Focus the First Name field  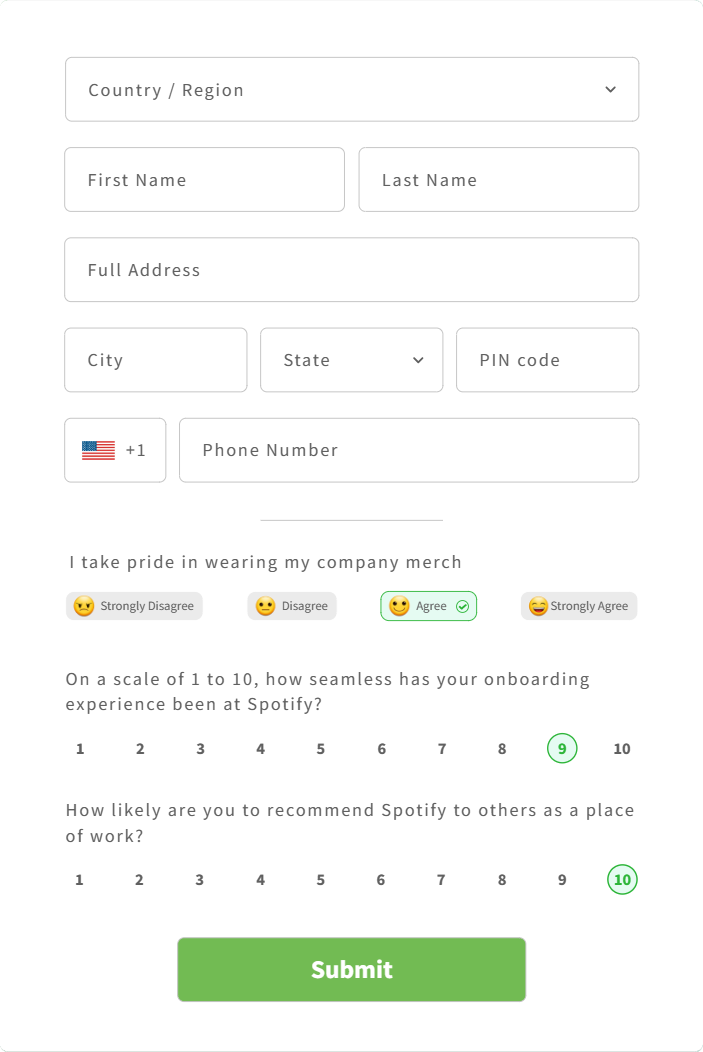(205, 180)
